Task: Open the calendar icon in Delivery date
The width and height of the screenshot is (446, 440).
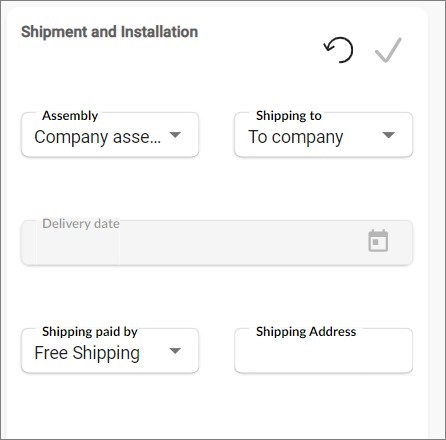Action: click(x=378, y=240)
